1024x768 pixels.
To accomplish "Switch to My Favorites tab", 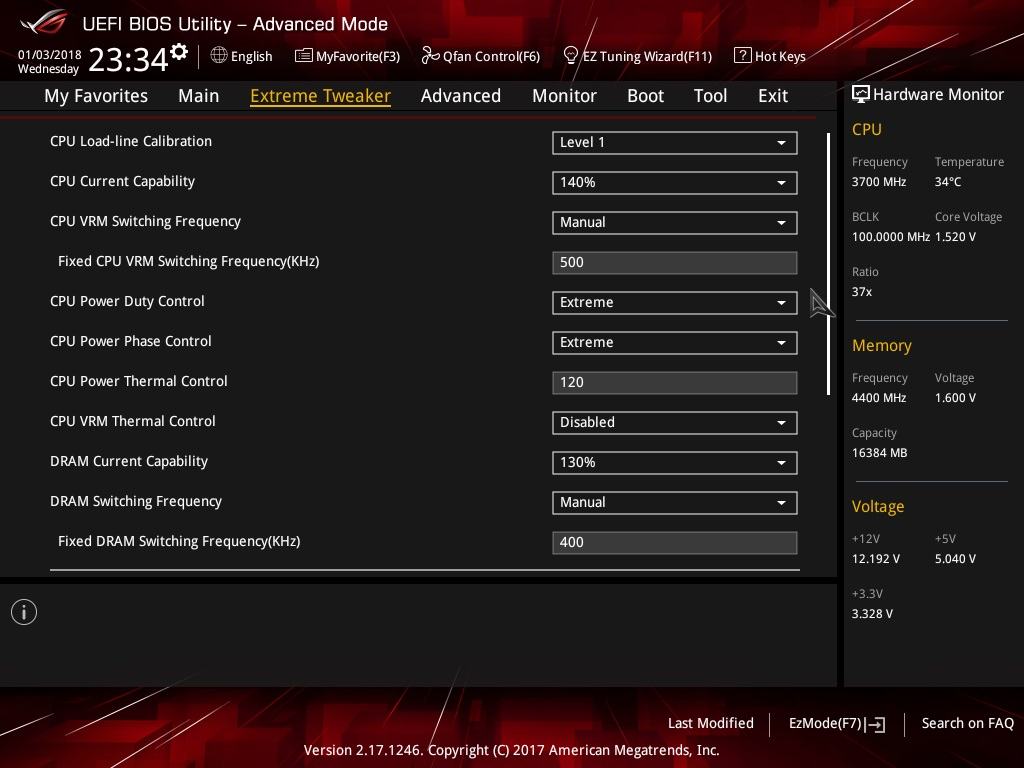I will [x=96, y=96].
